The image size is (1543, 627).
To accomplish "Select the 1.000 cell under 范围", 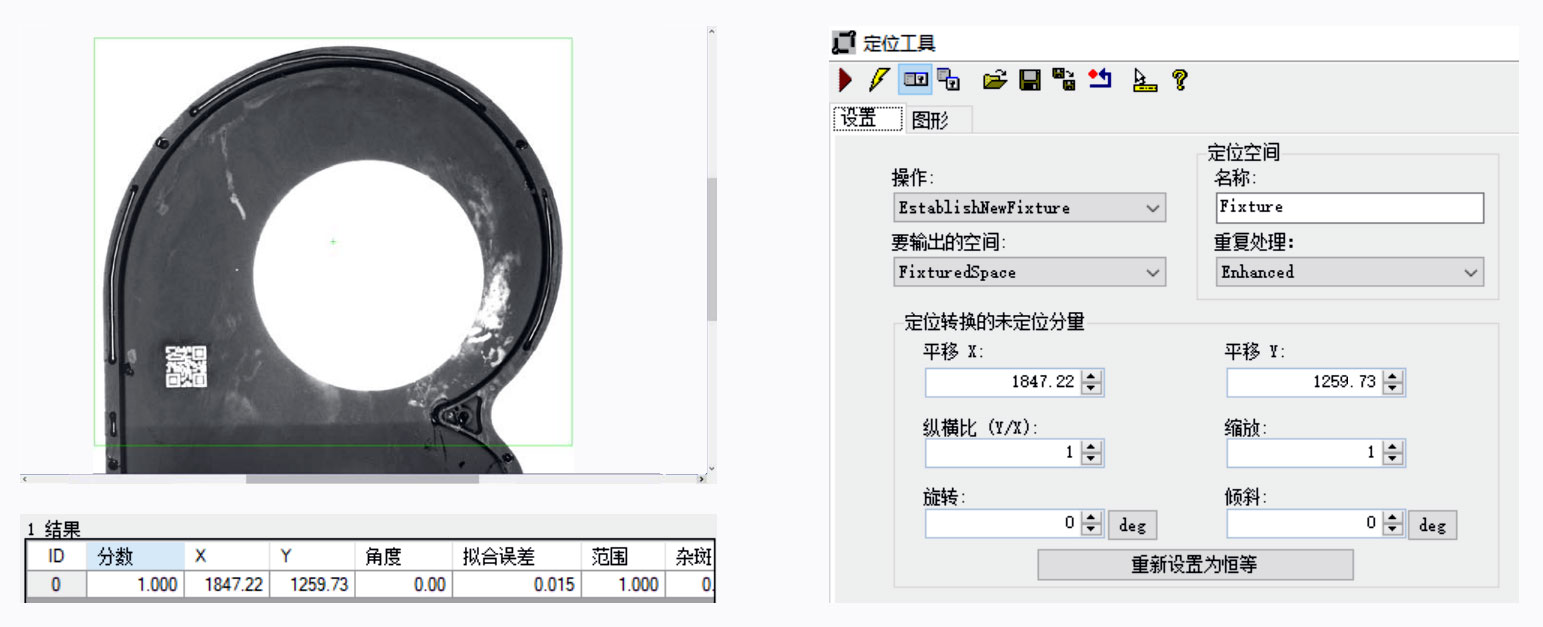I will [623, 585].
